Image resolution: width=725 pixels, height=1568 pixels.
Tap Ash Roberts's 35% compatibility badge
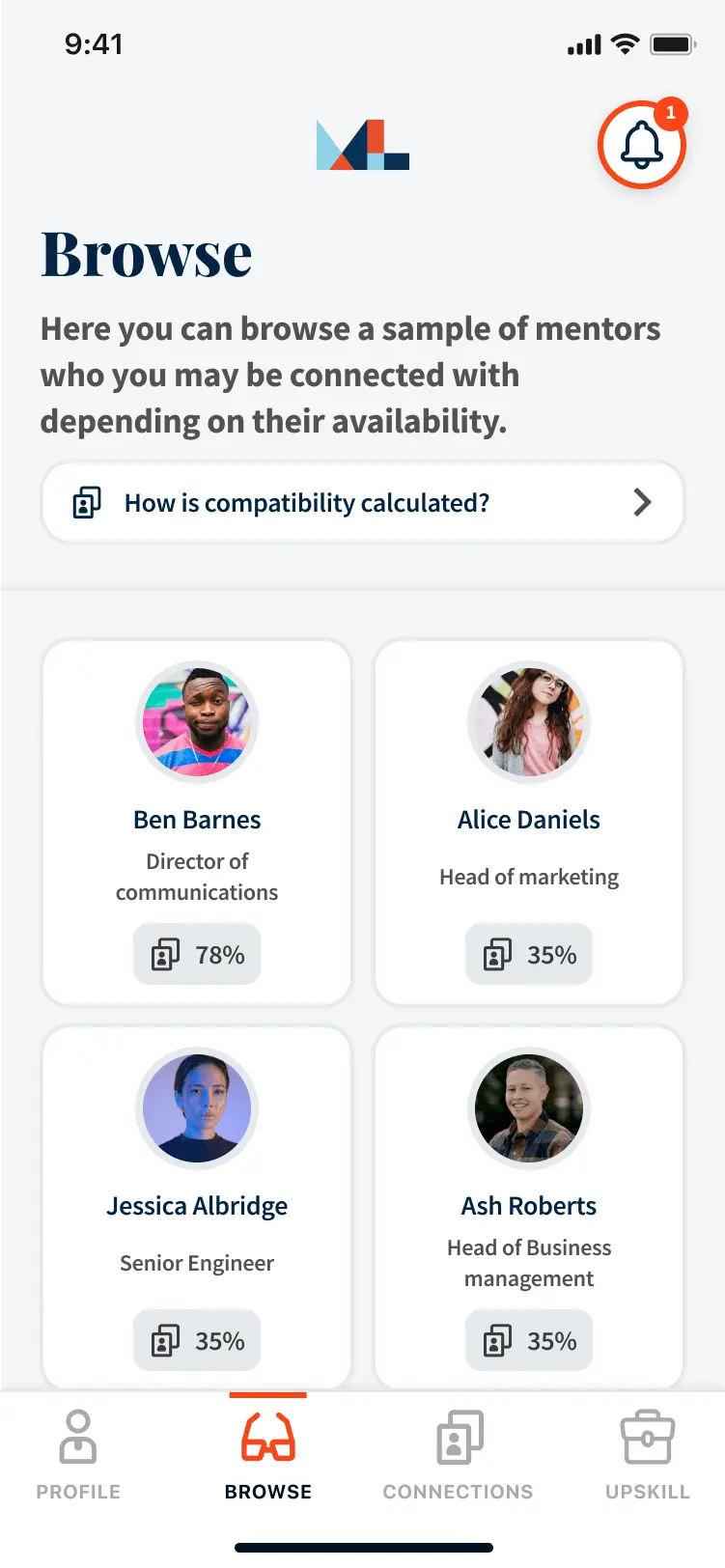[529, 1341]
